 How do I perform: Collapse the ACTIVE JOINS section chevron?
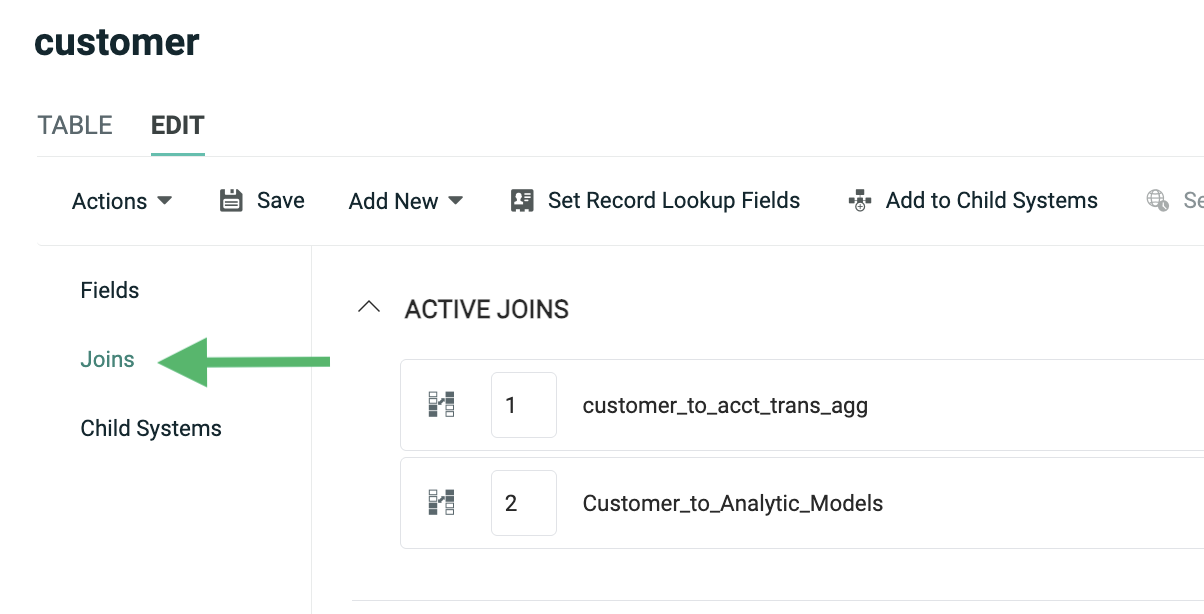tap(369, 308)
